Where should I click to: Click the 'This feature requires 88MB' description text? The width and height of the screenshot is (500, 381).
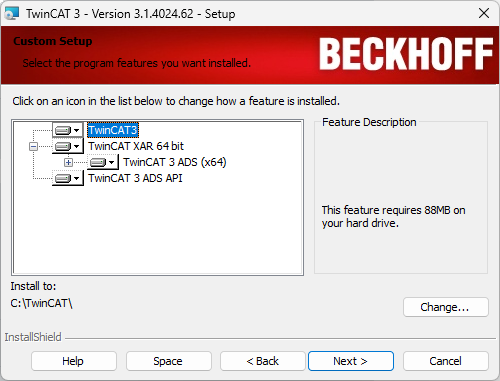[393, 216]
